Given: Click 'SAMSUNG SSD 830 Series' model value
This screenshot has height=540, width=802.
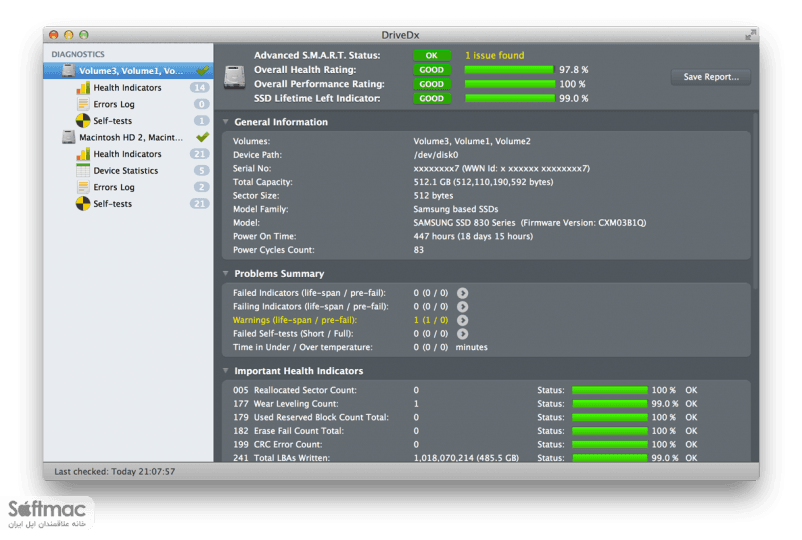Looking at the screenshot, I should pos(464,222).
